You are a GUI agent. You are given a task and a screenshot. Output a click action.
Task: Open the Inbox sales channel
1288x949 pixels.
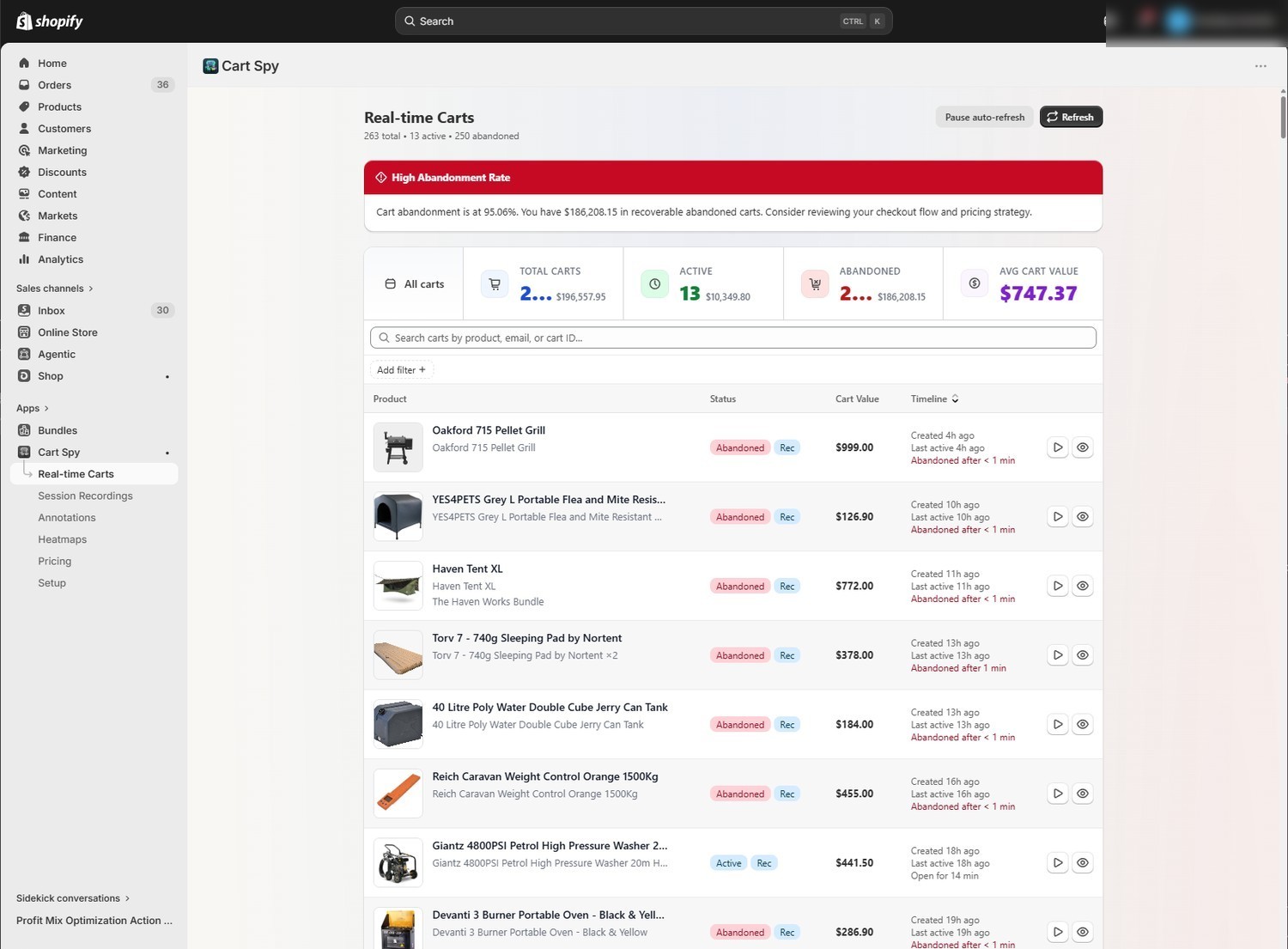52,311
